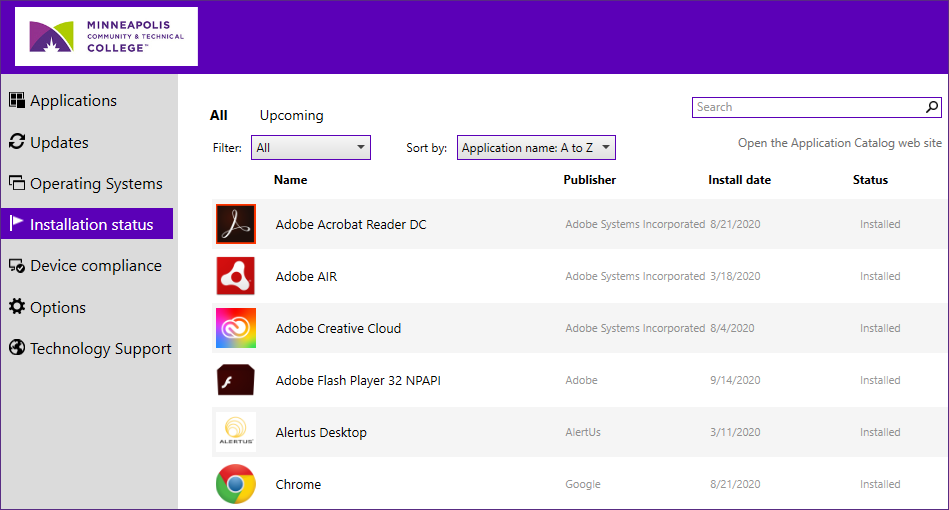Click the Alertus Desktop icon

236,432
